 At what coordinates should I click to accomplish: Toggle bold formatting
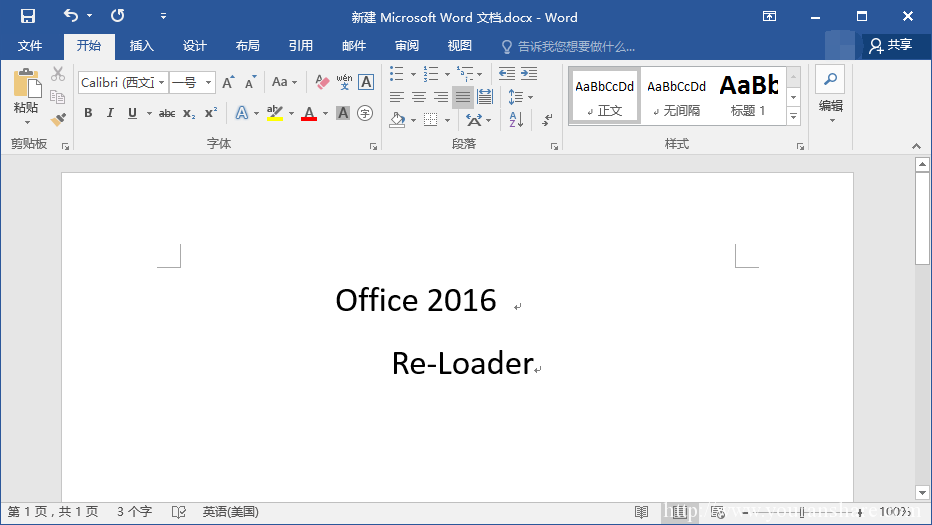coord(88,113)
